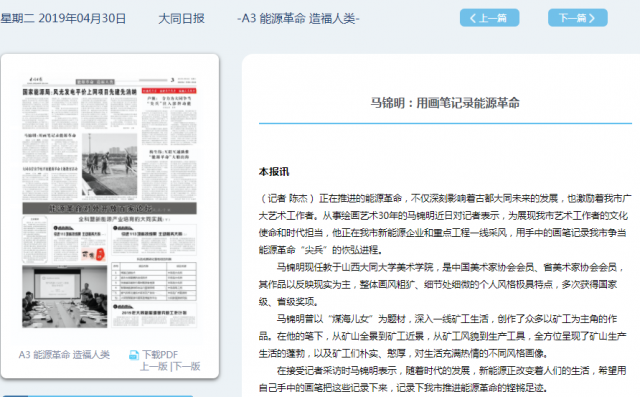The height and width of the screenshot is (397, 640).
Task: Select the headline 国家能源局 article in page thumbnail
Action: coord(80,92)
